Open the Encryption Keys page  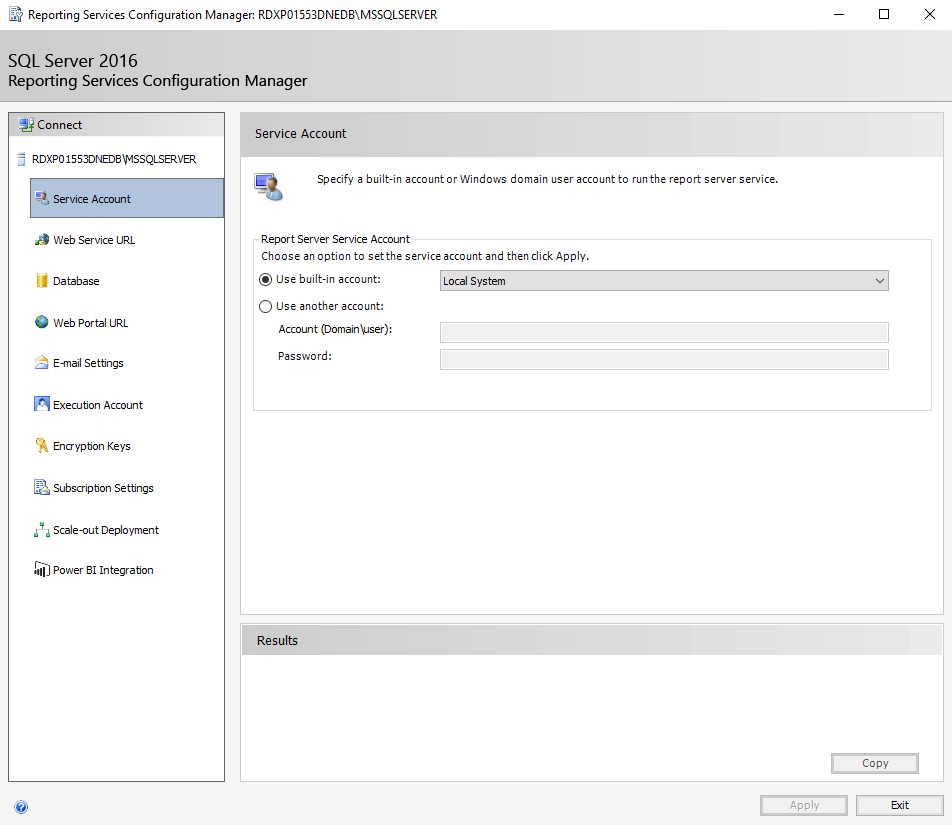(x=92, y=446)
